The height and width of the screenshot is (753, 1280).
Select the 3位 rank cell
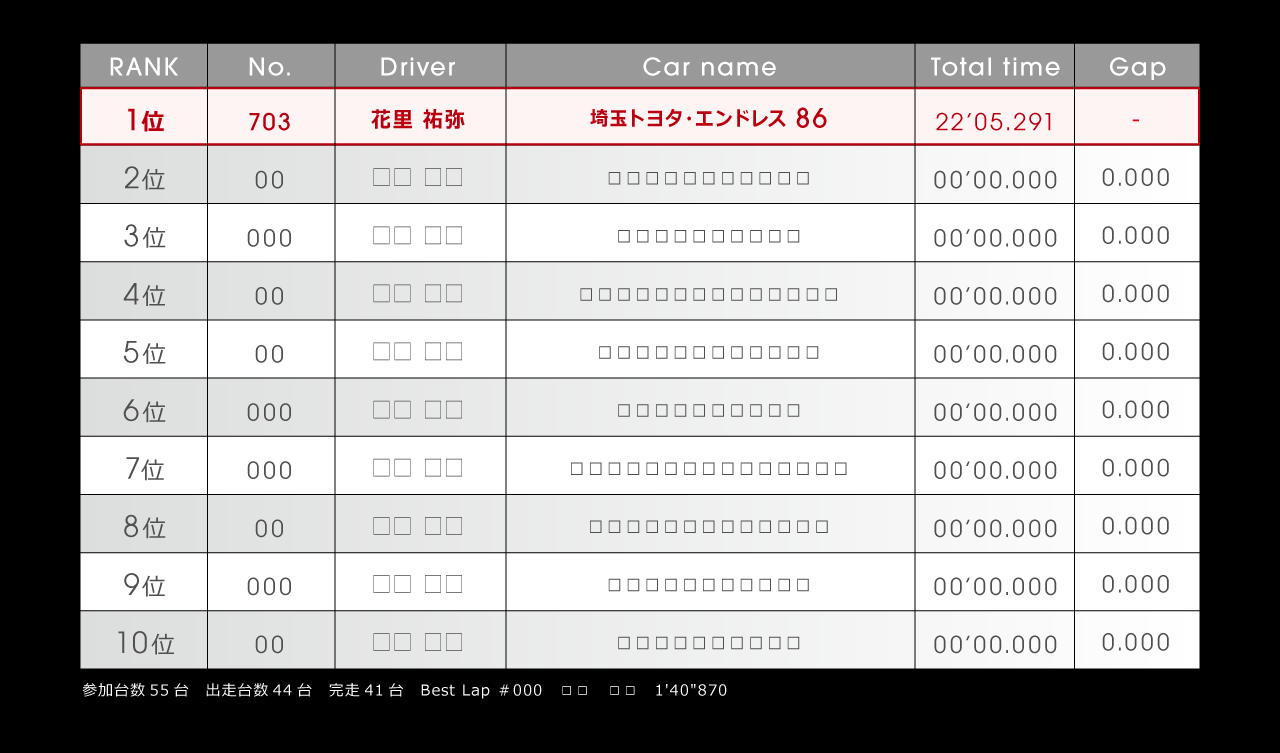[144, 233]
